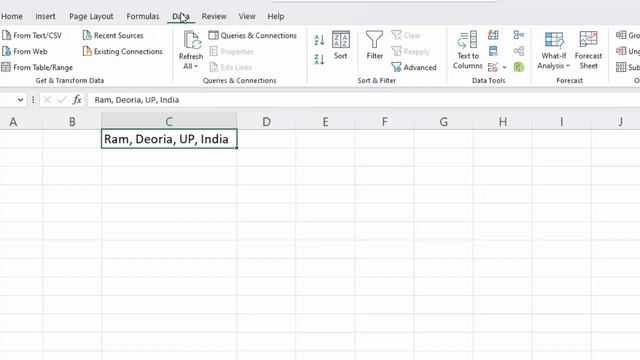Go to the Review tab
The image size is (640, 360).
coord(214,16)
